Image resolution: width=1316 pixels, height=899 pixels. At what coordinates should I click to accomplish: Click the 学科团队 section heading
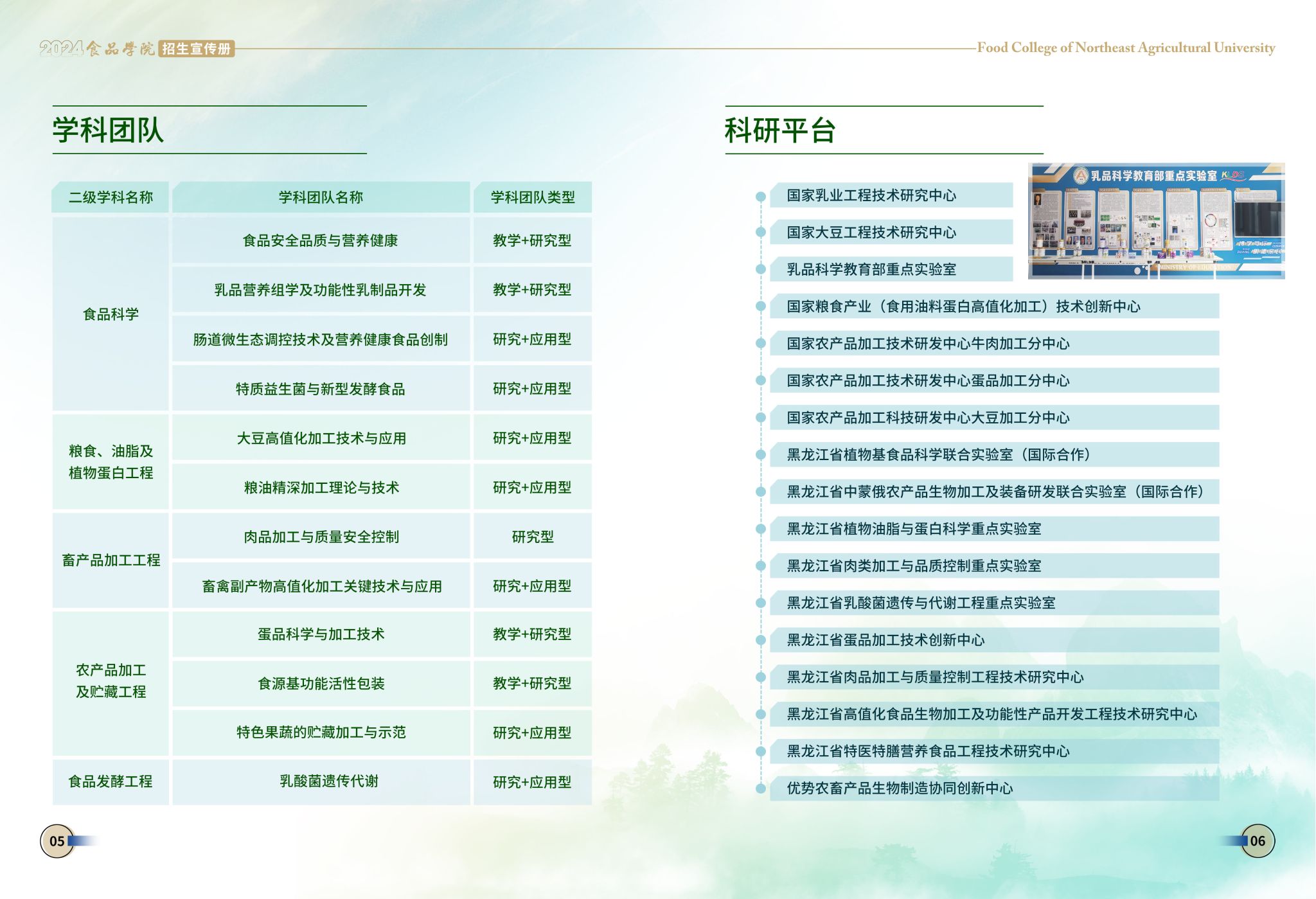point(108,130)
